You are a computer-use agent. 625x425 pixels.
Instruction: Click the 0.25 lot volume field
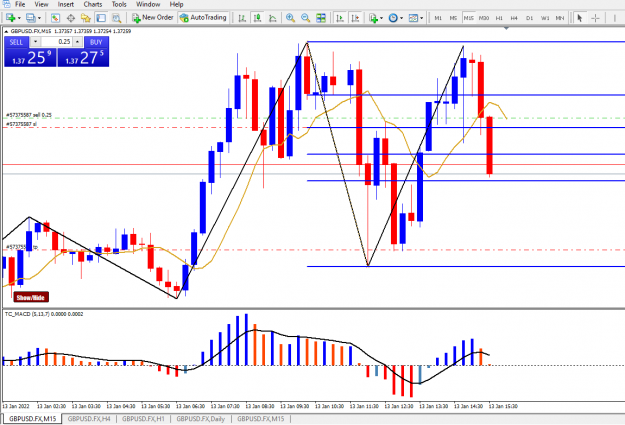pyautogui.click(x=56, y=42)
